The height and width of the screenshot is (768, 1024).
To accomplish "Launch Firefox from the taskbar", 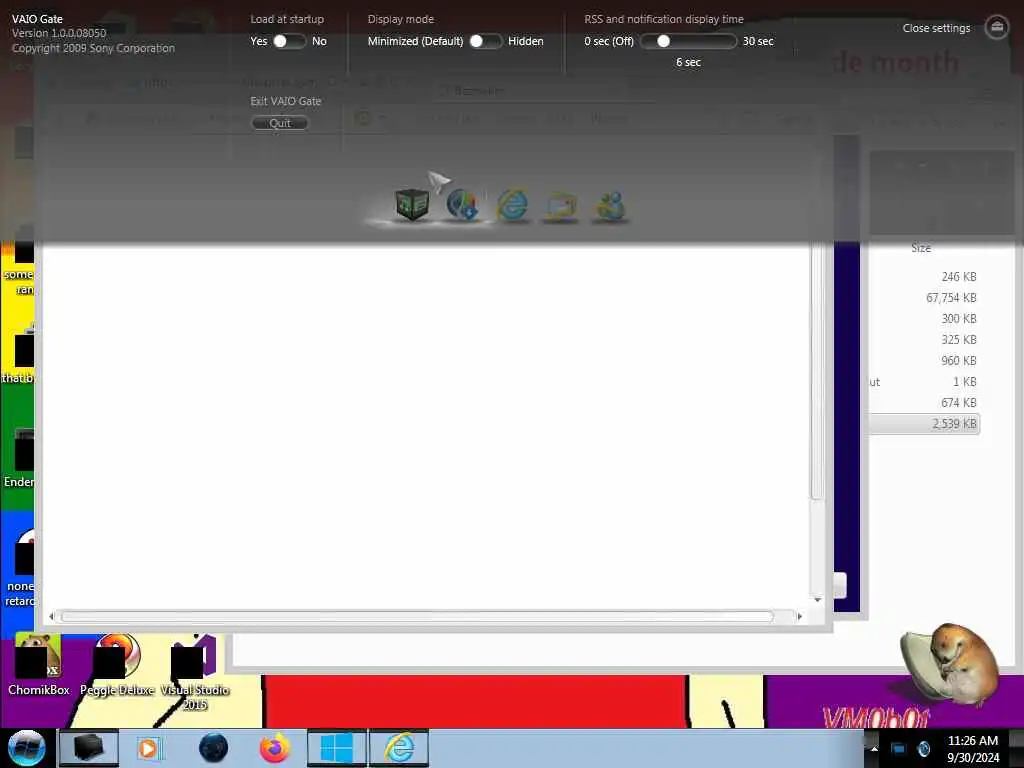I will 275,748.
